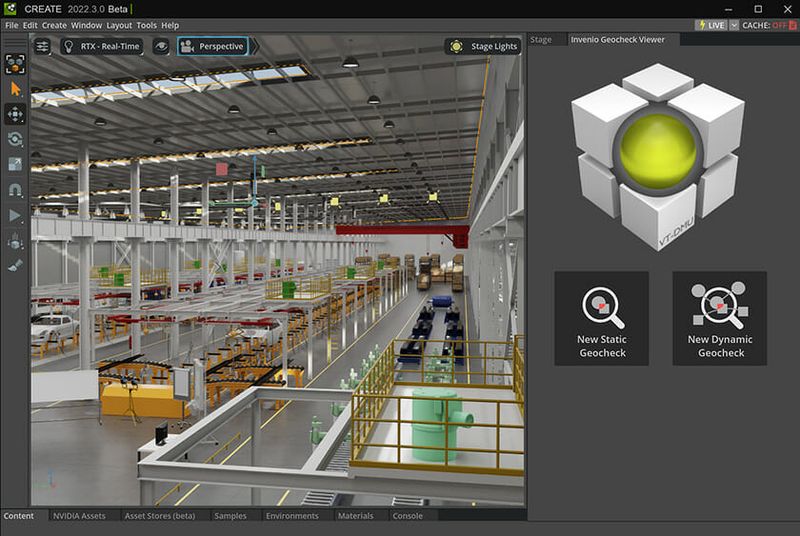The width and height of the screenshot is (800, 536).
Task: Open the Stage Lights menu
Action: coord(483,46)
